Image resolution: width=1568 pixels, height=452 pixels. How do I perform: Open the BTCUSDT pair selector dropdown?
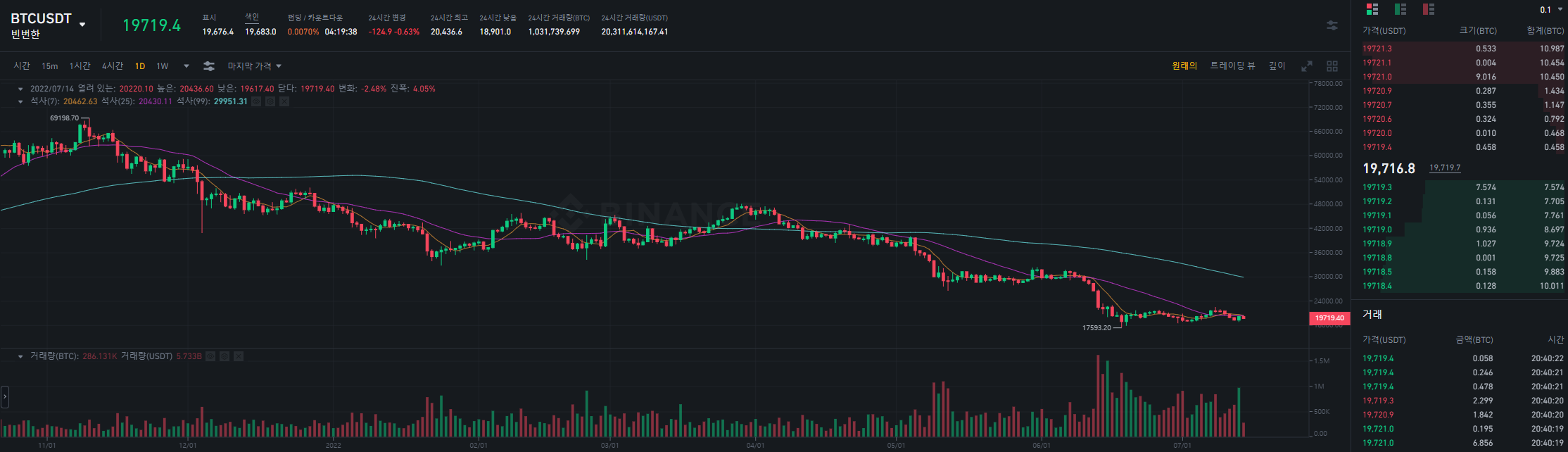point(82,24)
